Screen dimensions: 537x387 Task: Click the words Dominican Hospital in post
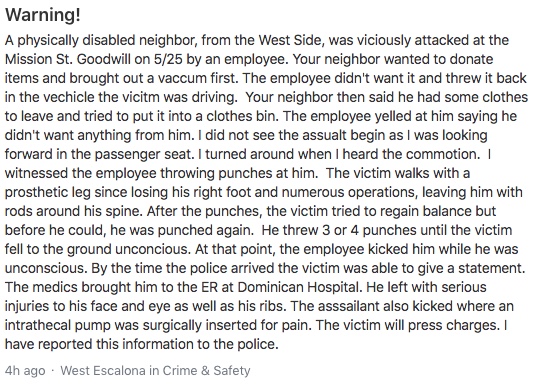pos(299,287)
